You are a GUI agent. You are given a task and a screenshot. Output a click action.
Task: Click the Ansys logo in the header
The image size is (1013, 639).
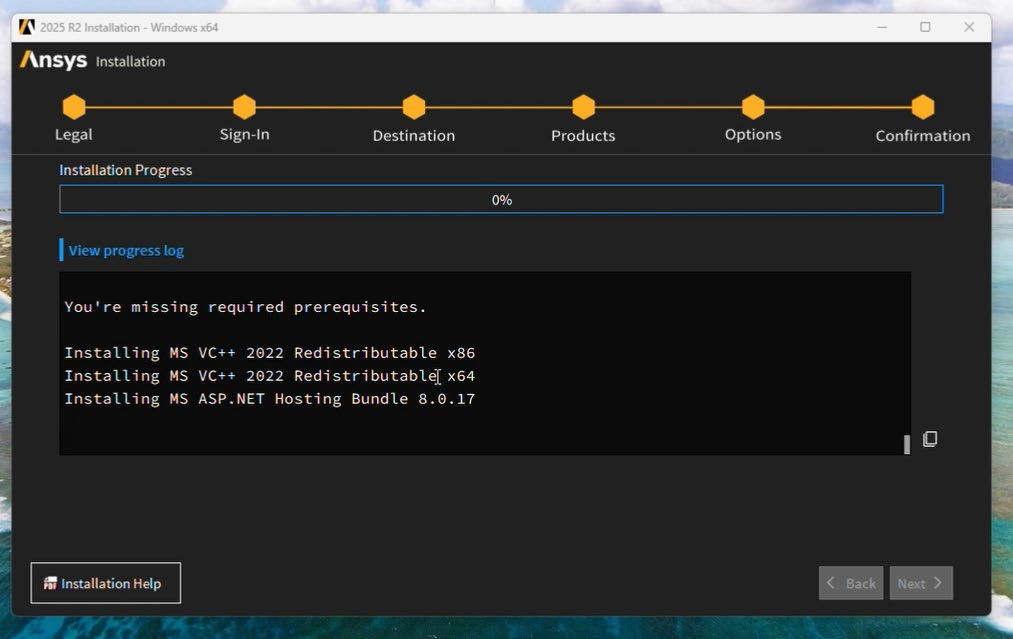[x=54, y=61]
